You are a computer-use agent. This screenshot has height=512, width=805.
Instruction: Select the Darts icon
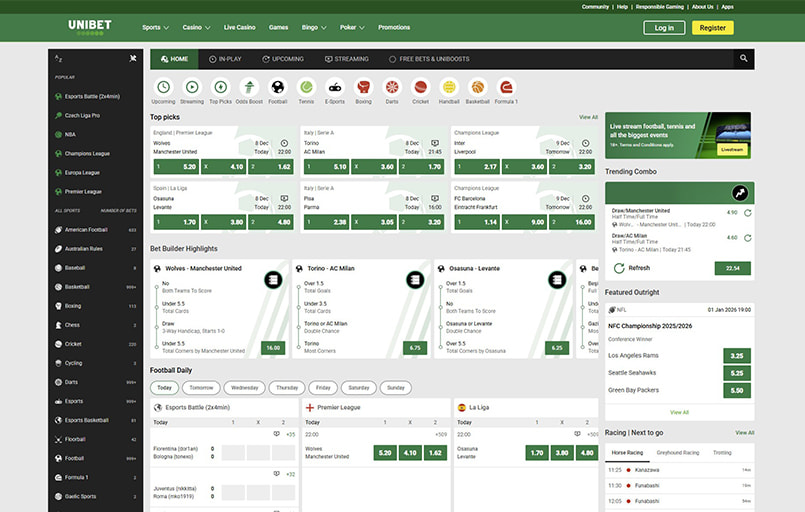point(392,88)
